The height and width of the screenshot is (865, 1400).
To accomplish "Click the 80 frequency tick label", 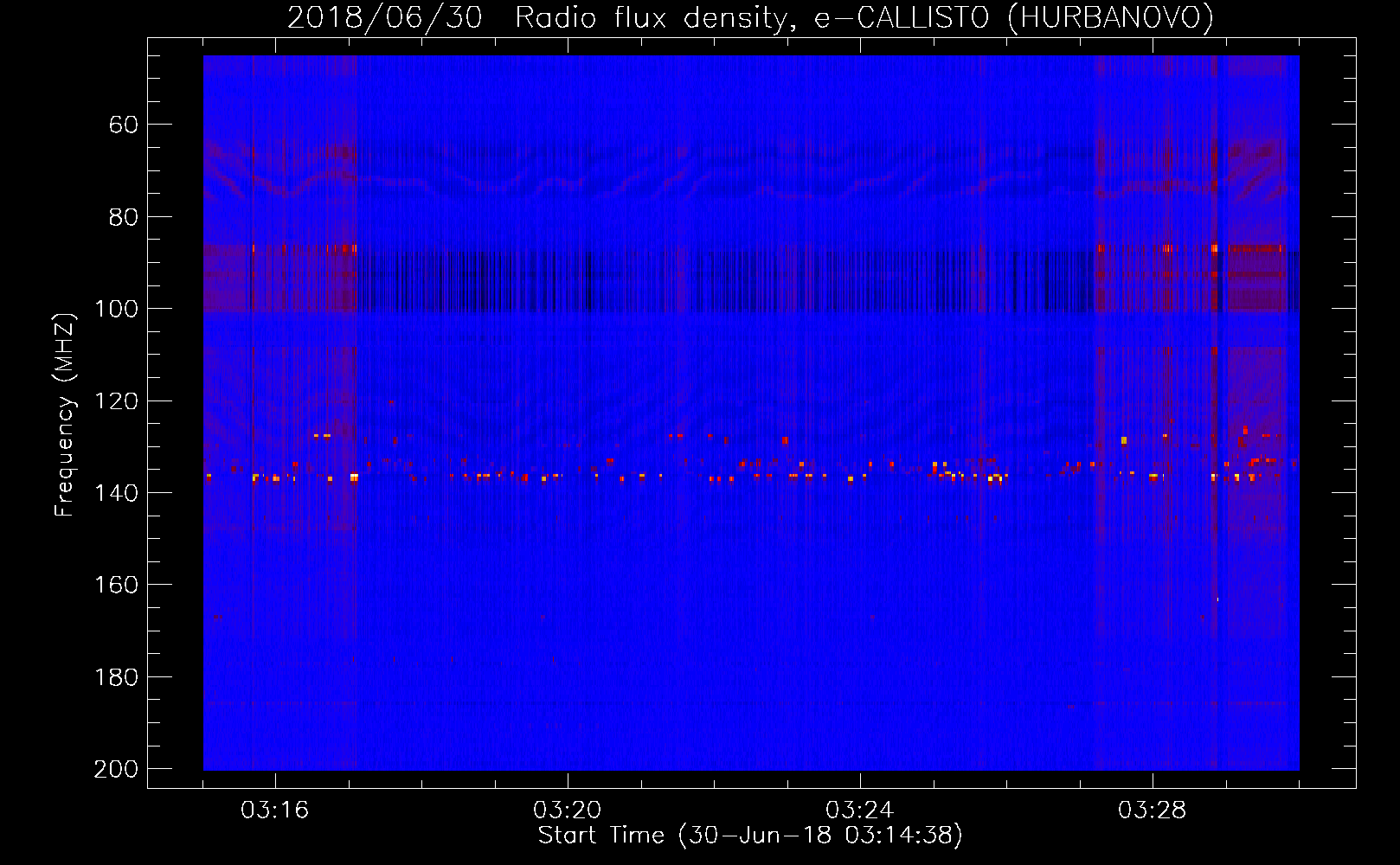I will pyautogui.click(x=124, y=217).
